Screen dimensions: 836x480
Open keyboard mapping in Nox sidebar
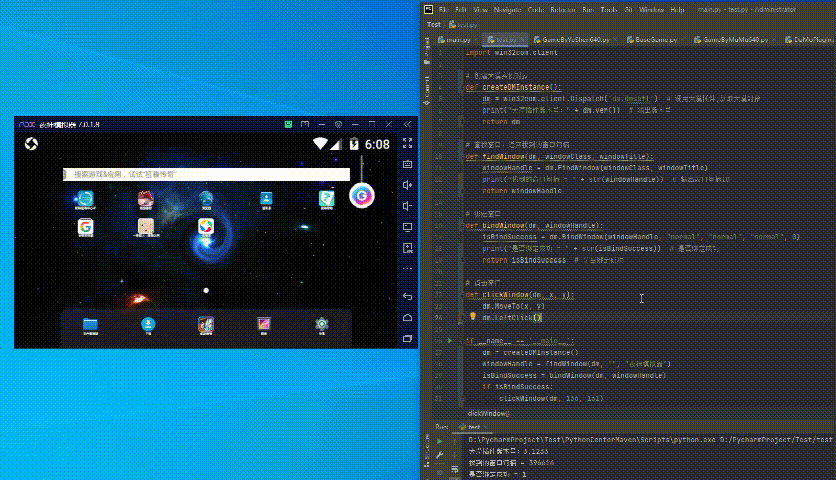tap(407, 164)
